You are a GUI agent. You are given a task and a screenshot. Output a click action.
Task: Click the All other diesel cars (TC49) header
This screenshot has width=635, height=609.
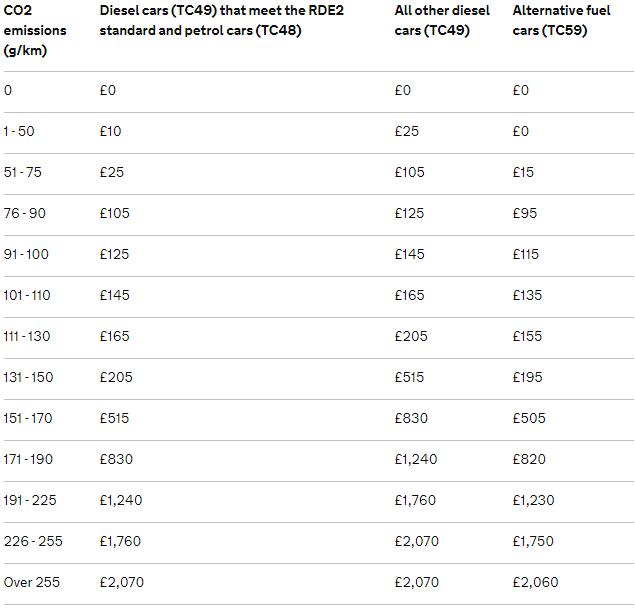442,20
